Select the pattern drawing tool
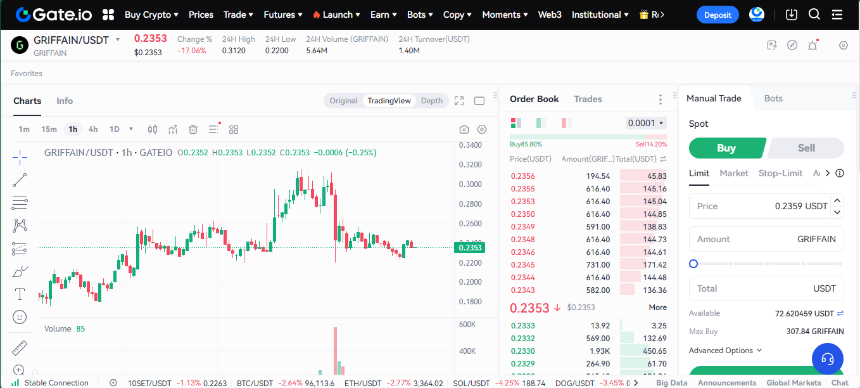This screenshot has height=388, width=860. 20,226
